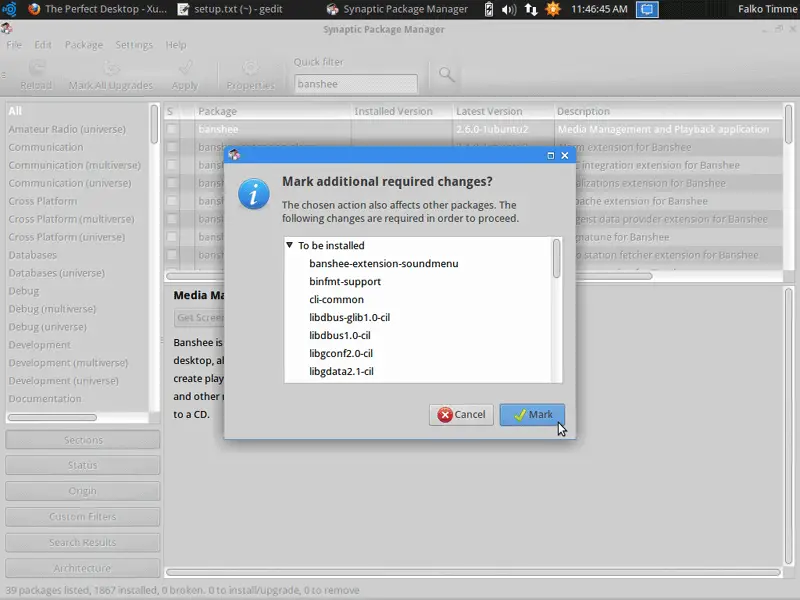Cancel the additional changes dialog

tap(461, 415)
